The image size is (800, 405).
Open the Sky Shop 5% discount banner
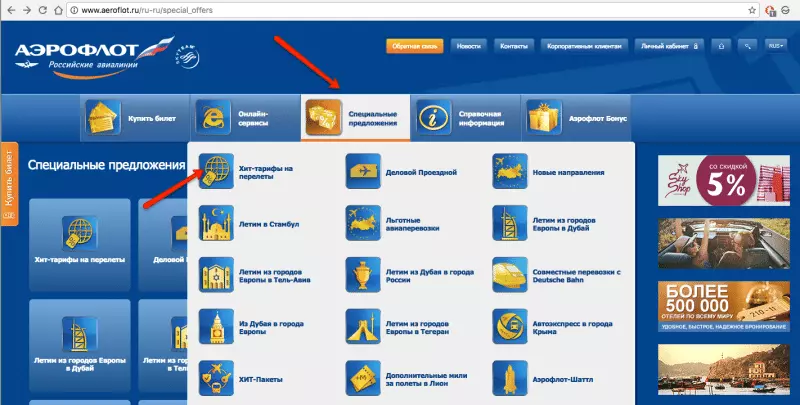coord(723,181)
